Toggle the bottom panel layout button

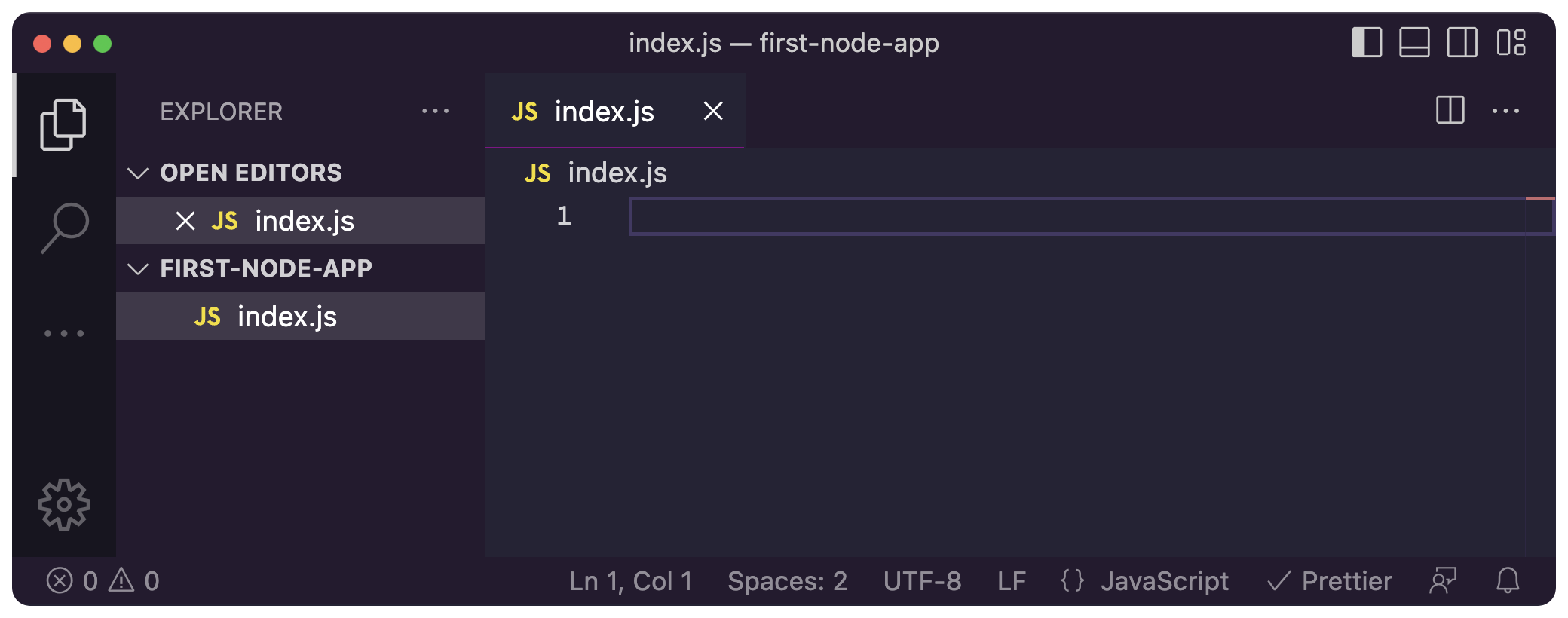coord(1414,42)
